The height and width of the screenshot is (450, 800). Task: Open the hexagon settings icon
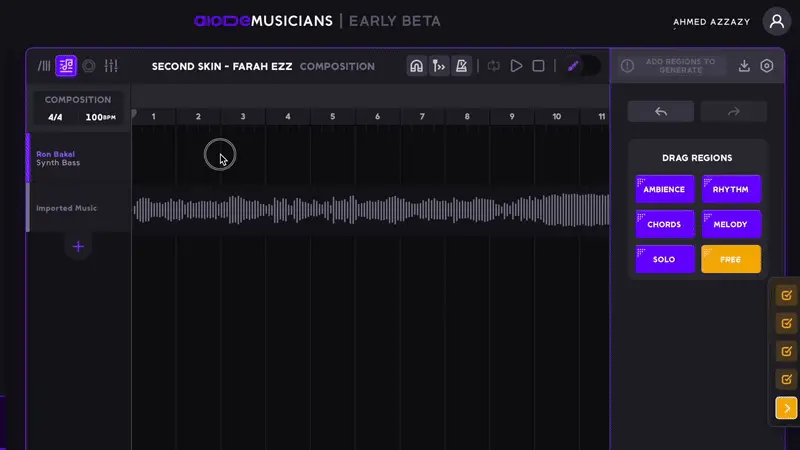pos(767,66)
